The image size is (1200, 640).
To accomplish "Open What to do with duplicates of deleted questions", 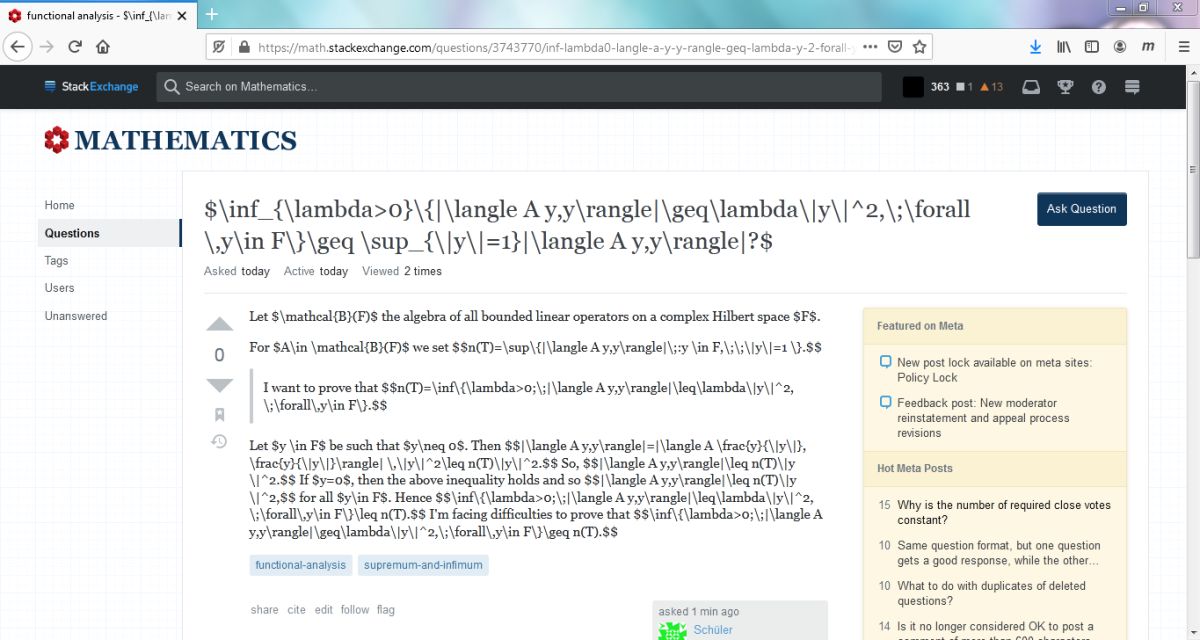I will [991, 594].
